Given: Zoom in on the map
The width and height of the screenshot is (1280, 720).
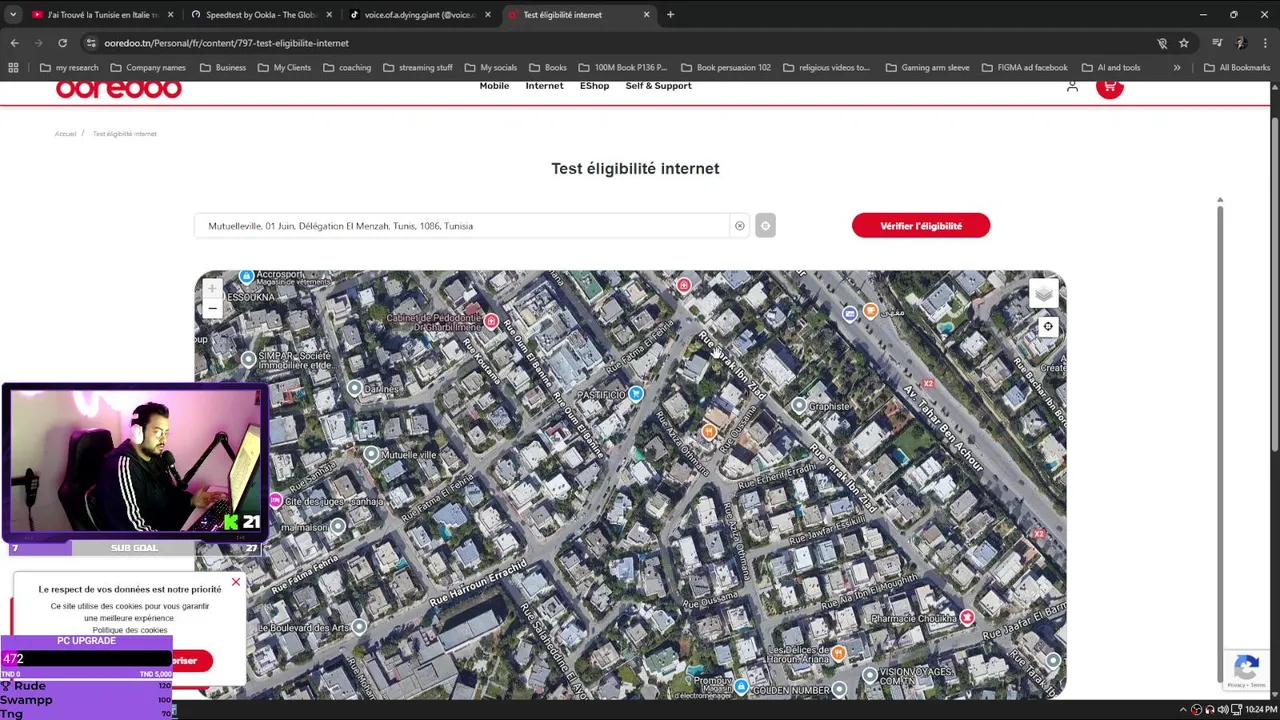Looking at the screenshot, I should pos(212,289).
